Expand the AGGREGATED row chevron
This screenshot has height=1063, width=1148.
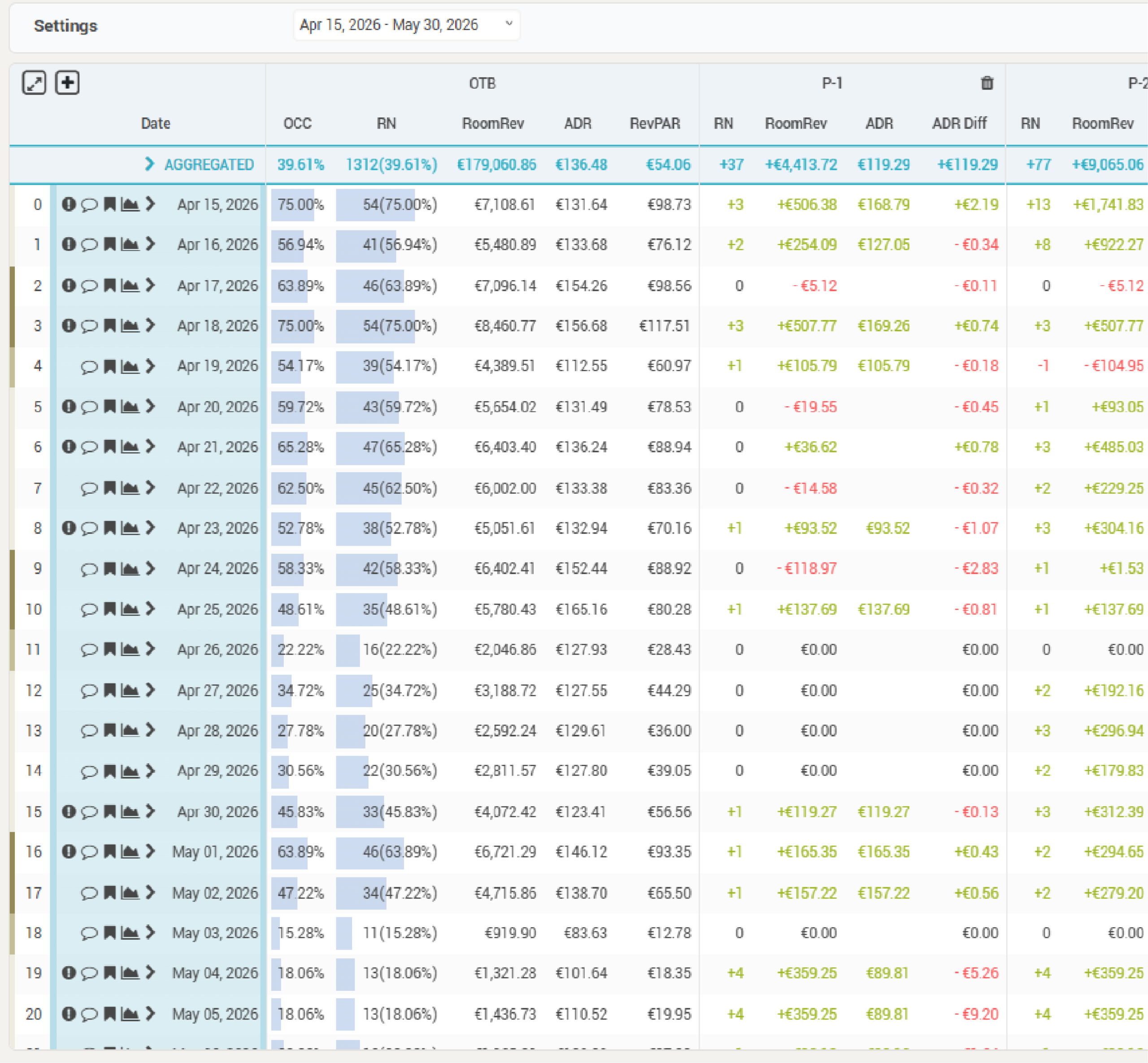pos(150,165)
